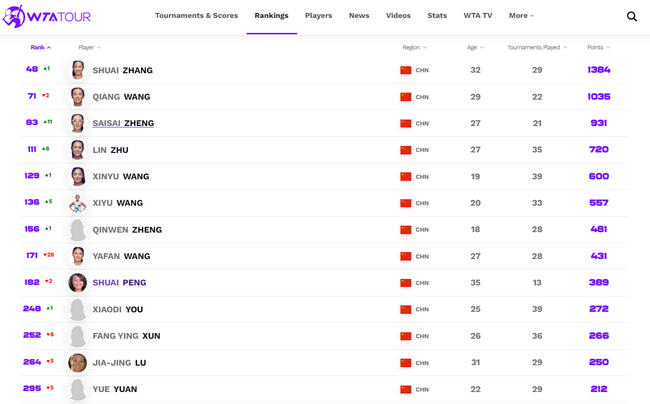Screen dimensions: 650x404
Task: Open XINYU WANG player link
Action: pyautogui.click(x=121, y=176)
